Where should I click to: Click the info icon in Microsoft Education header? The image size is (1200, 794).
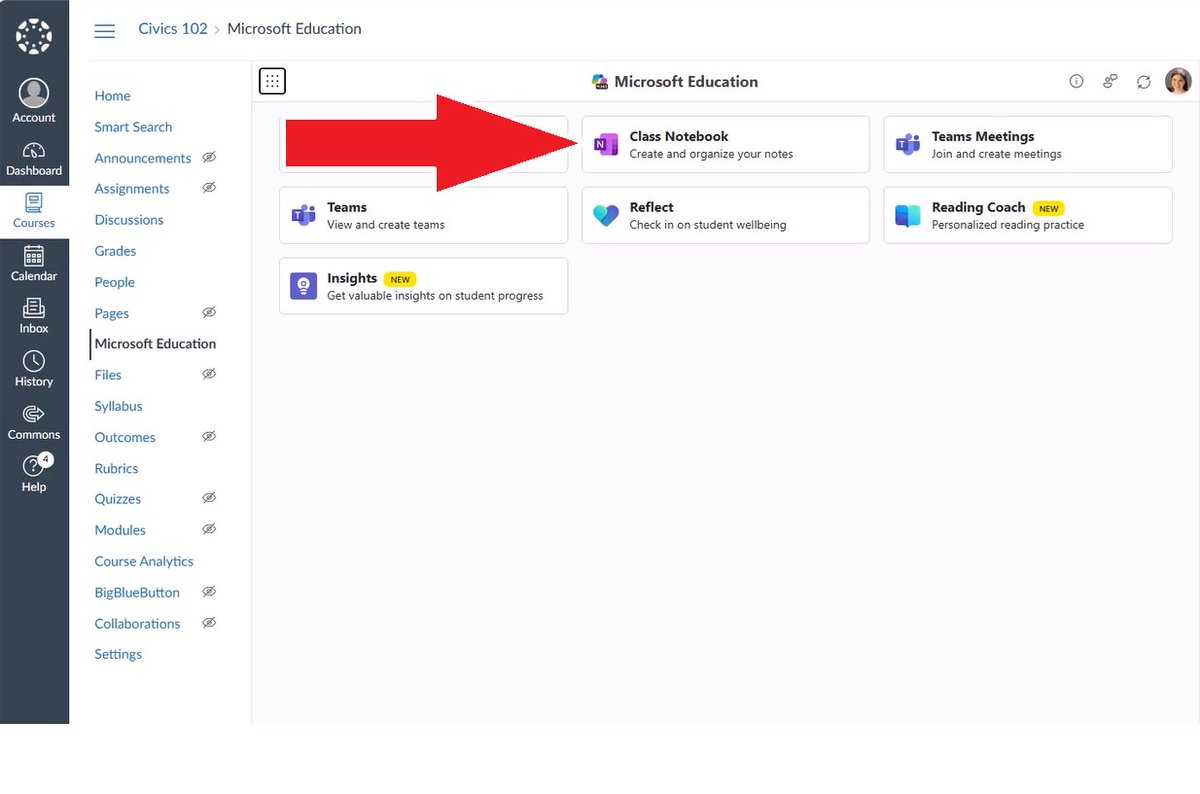[x=1076, y=82]
